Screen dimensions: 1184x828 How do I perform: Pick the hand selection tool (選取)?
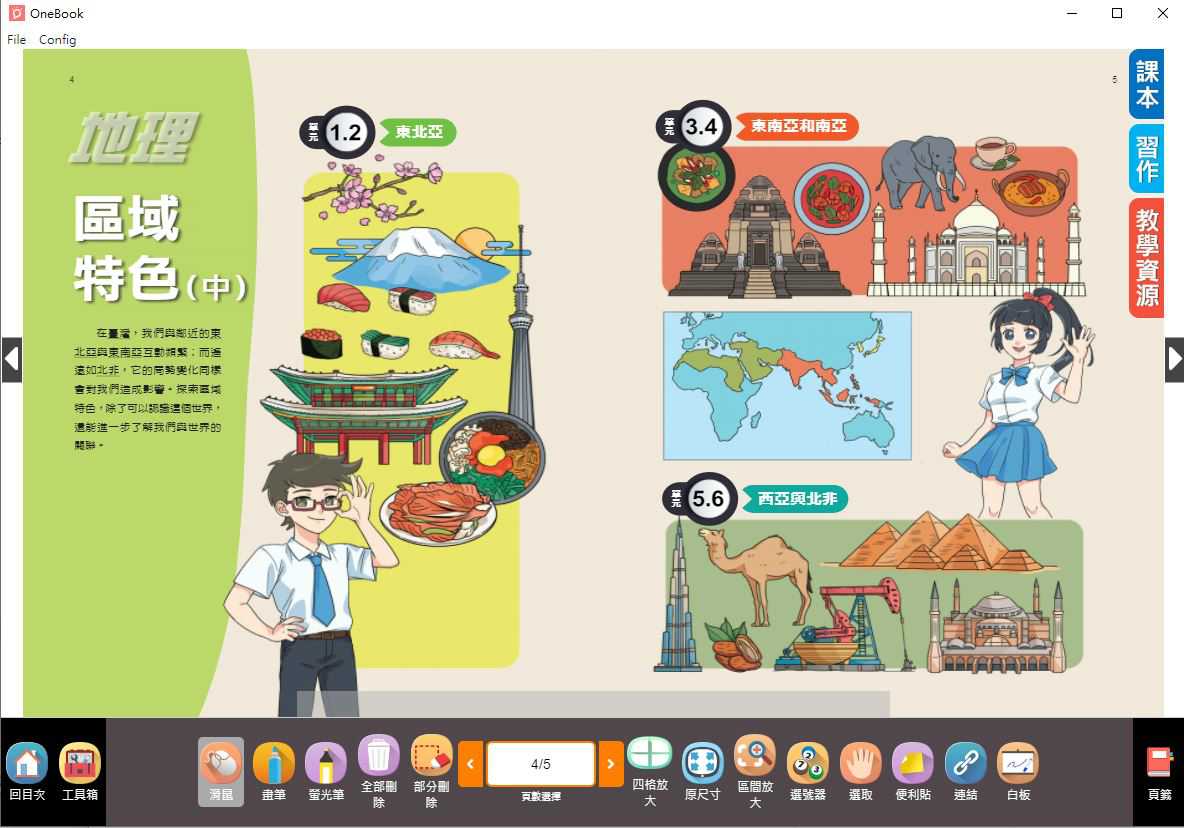pyautogui.click(x=861, y=771)
